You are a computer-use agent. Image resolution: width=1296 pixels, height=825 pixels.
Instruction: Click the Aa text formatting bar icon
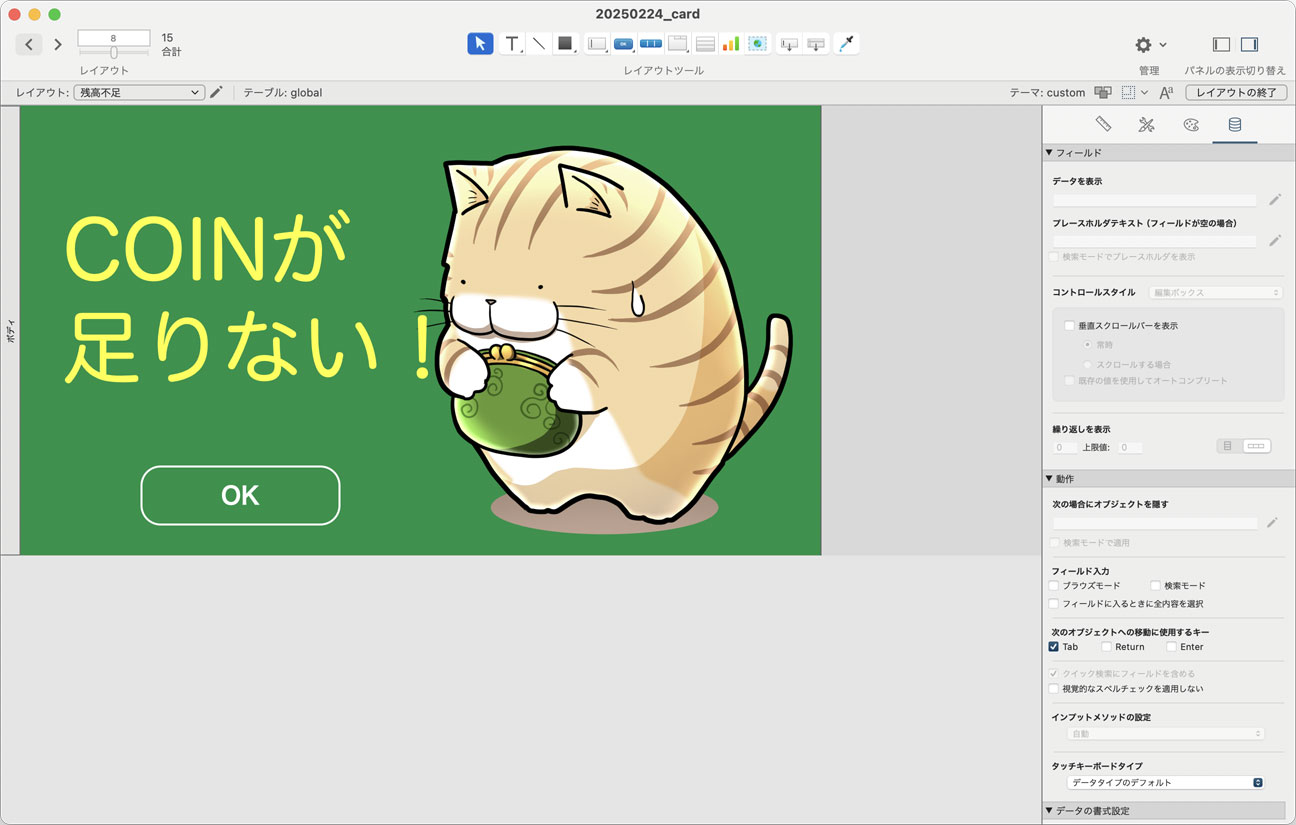coord(1166,92)
